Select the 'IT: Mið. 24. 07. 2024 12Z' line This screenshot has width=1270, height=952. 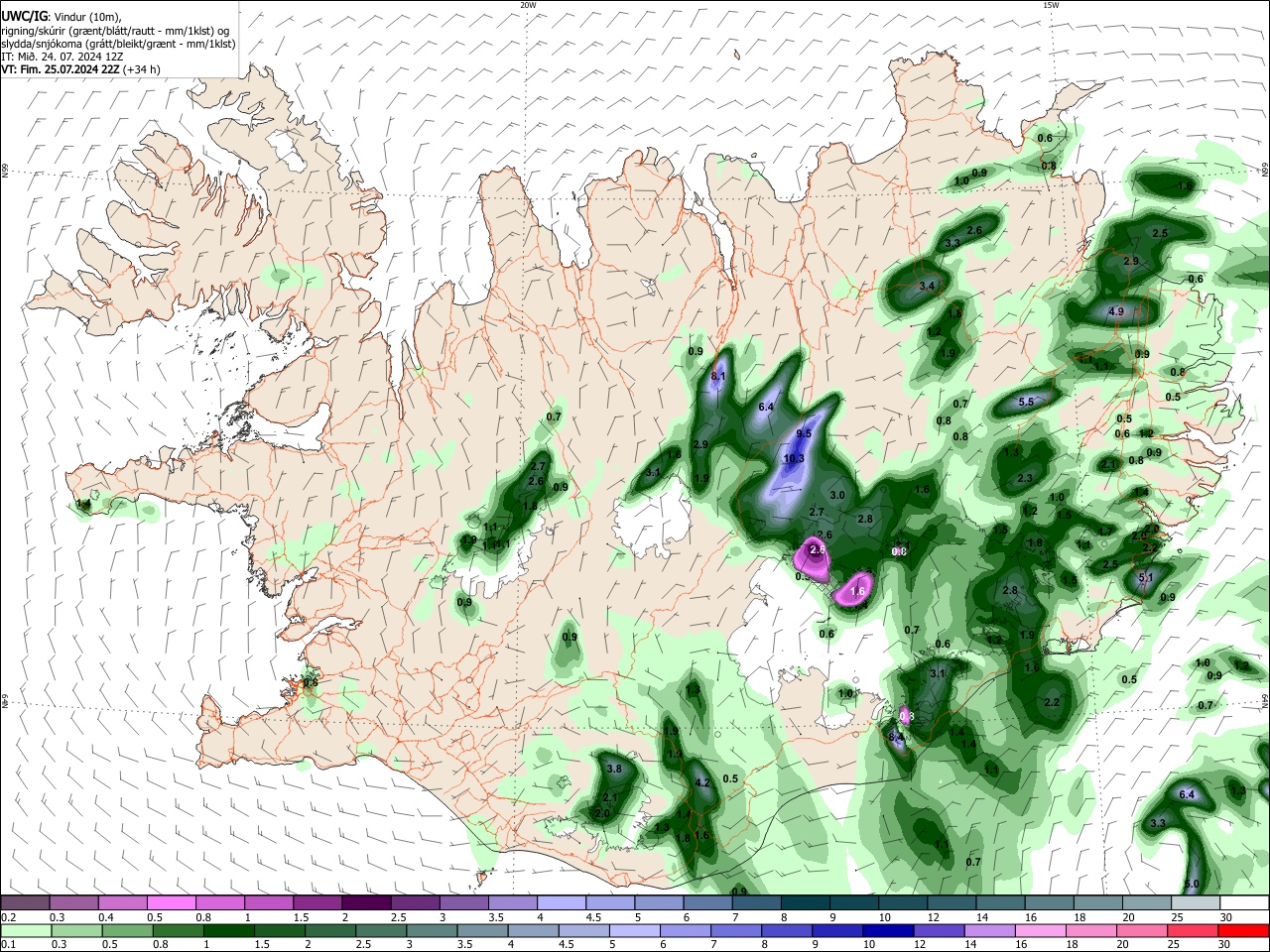[x=62, y=57]
